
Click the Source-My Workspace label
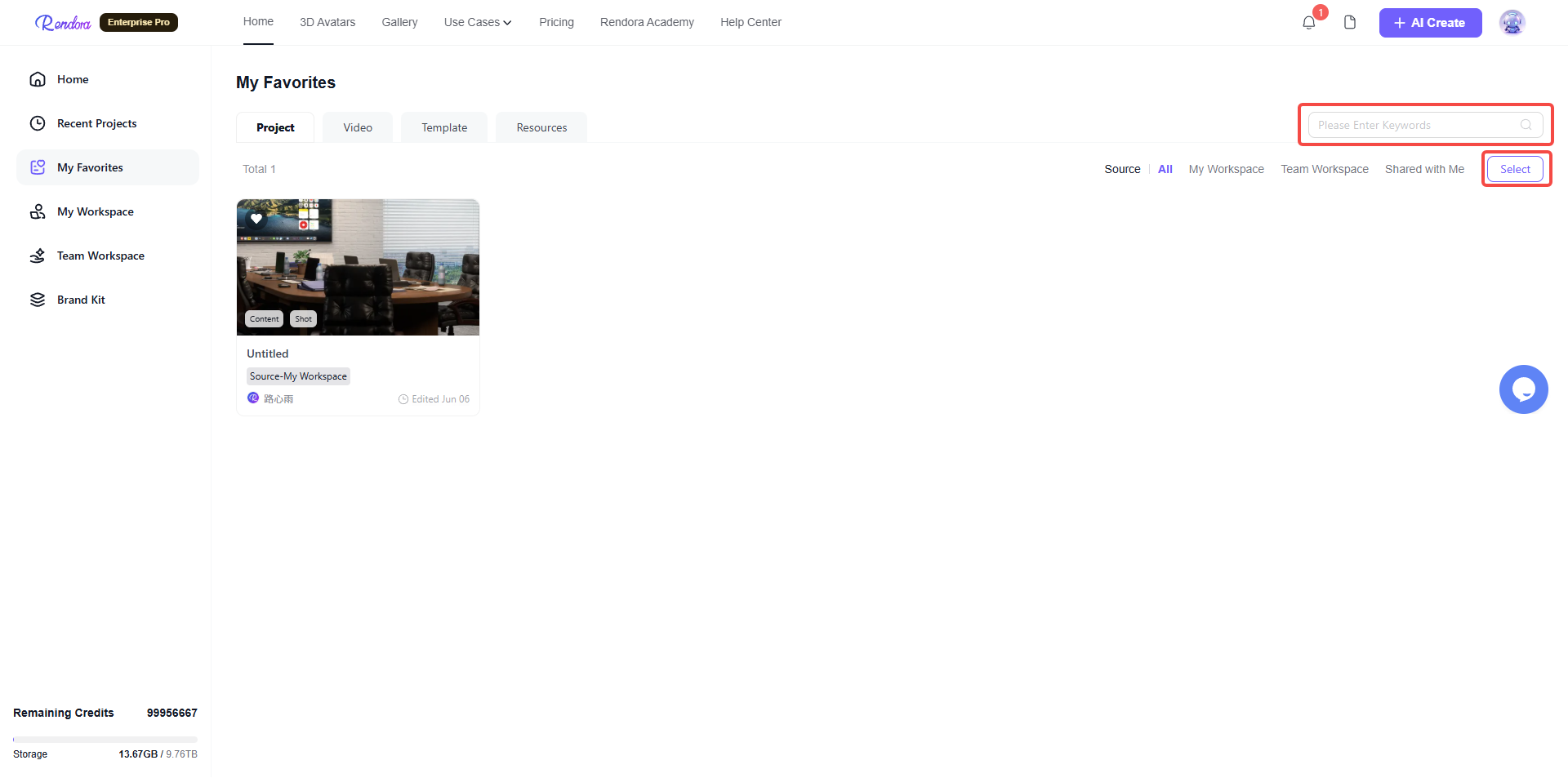(298, 376)
